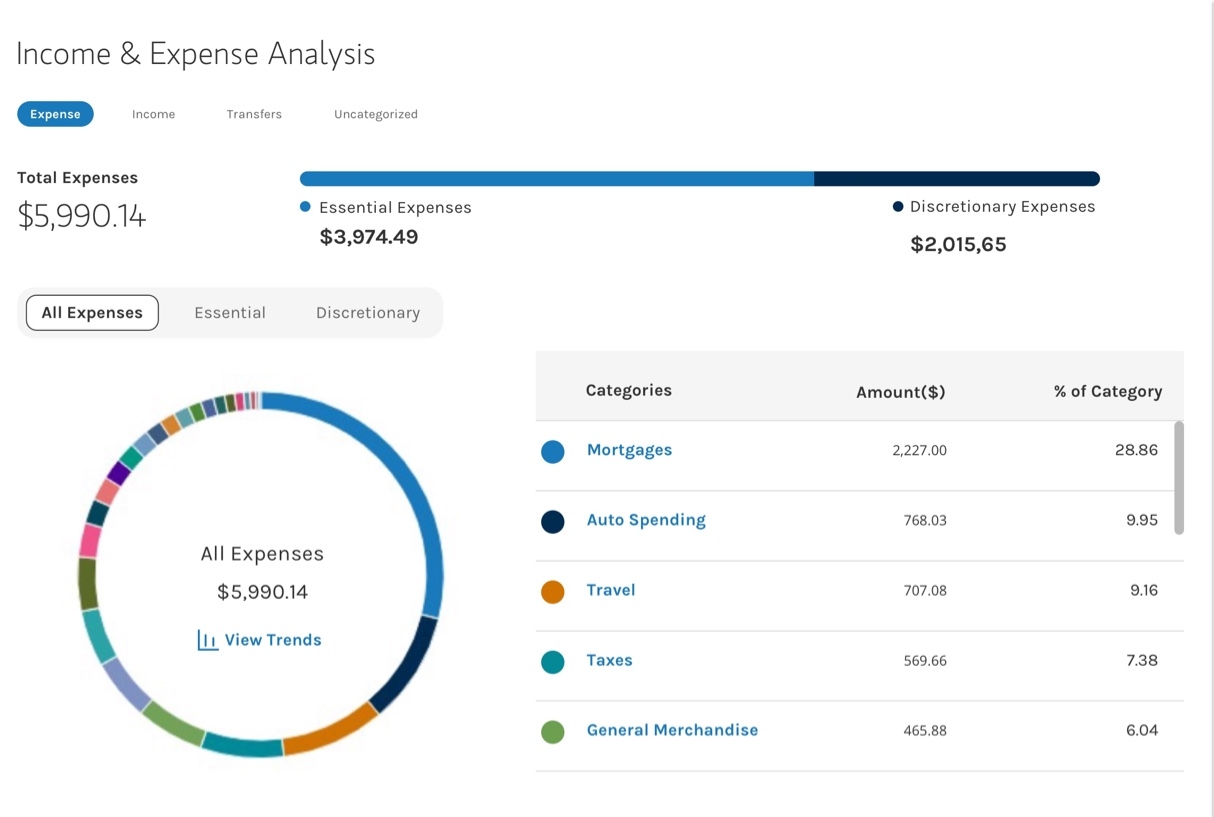Open the Transfers tab
Image resolution: width=1214 pixels, height=817 pixels.
[x=254, y=113]
